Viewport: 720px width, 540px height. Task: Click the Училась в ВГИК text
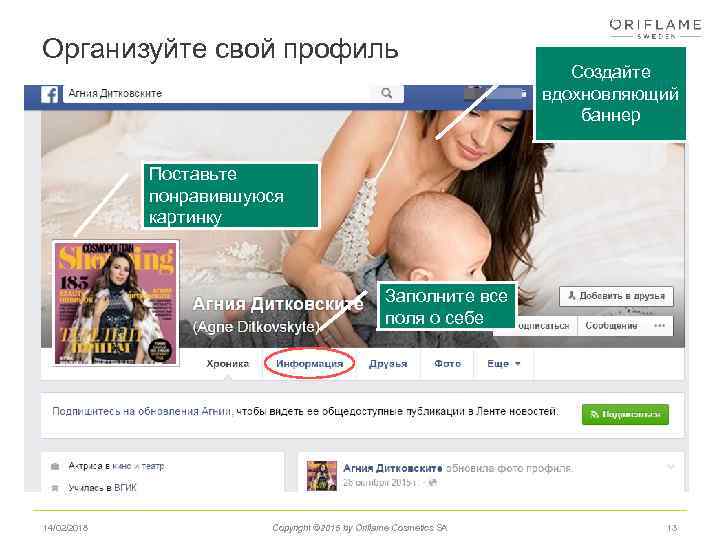click(x=102, y=488)
